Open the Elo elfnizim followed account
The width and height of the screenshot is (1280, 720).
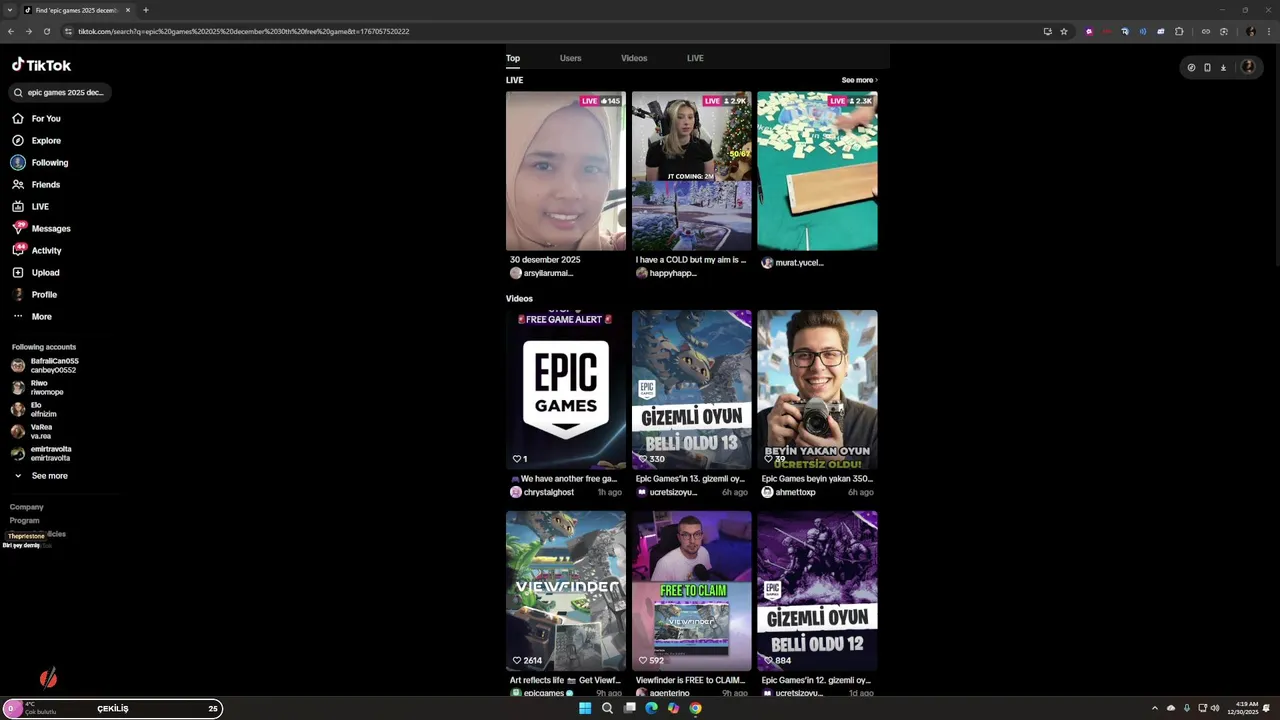(x=34, y=409)
